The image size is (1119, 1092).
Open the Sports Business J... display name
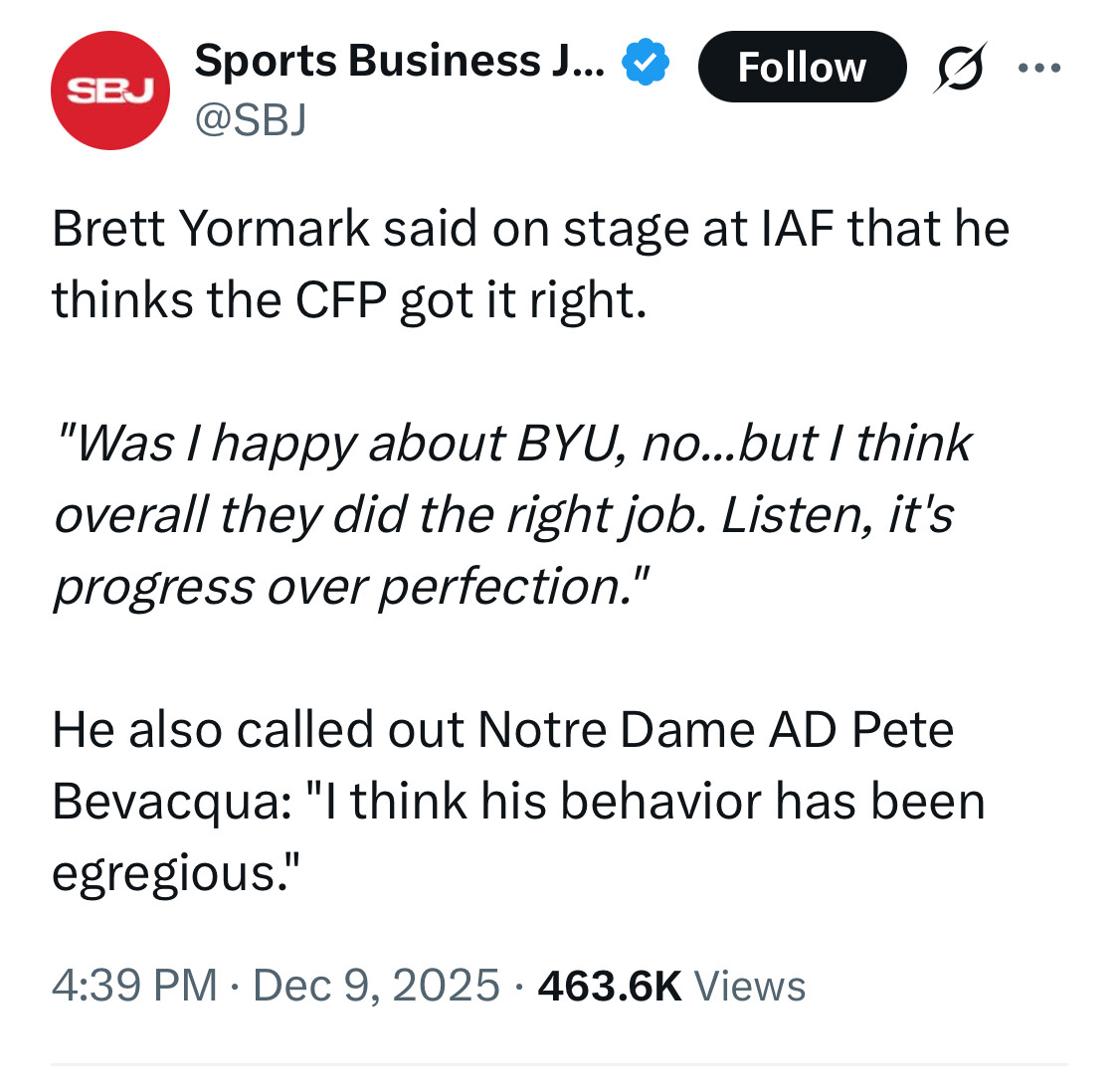(x=398, y=62)
